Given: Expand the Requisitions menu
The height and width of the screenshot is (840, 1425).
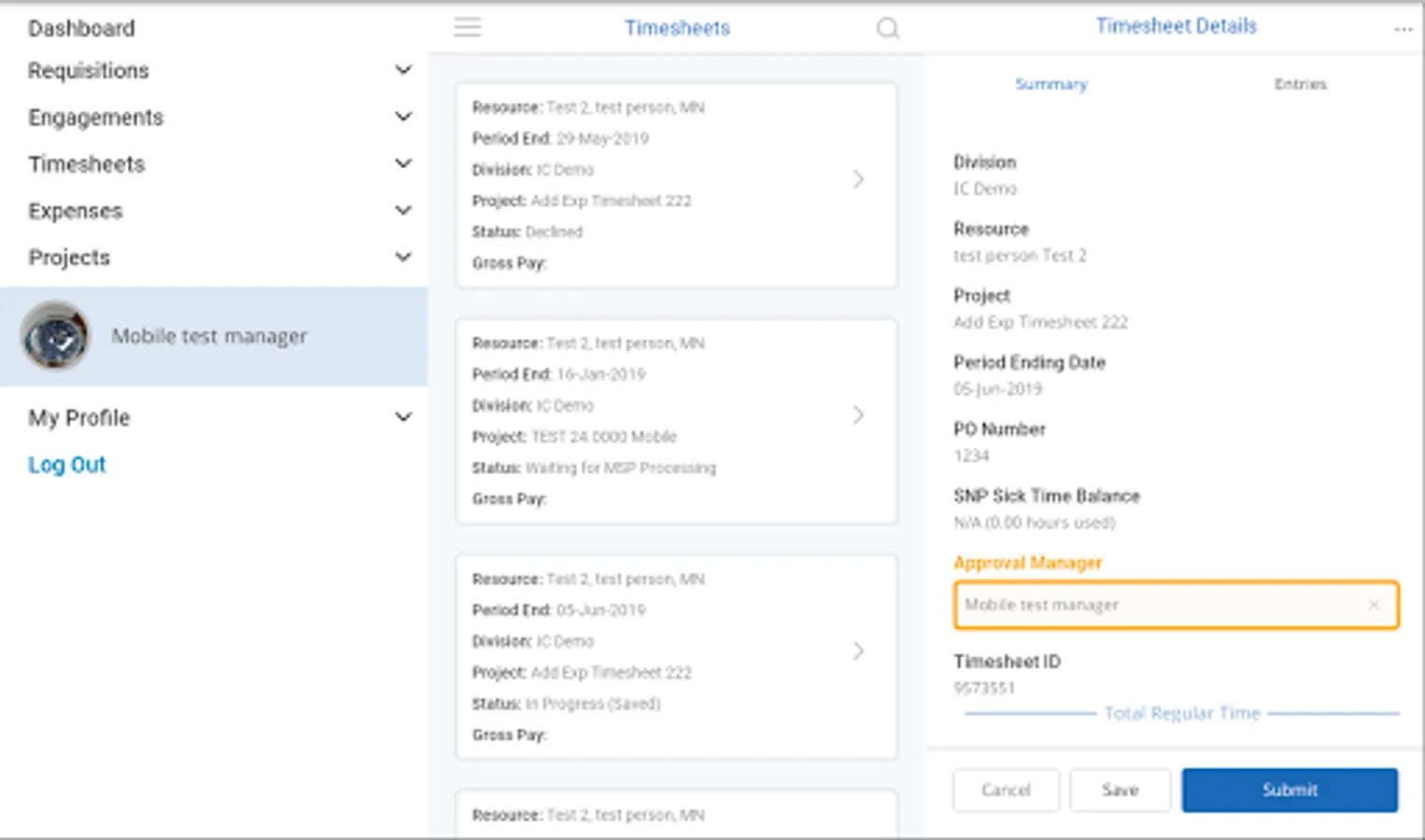Looking at the screenshot, I should tap(403, 70).
